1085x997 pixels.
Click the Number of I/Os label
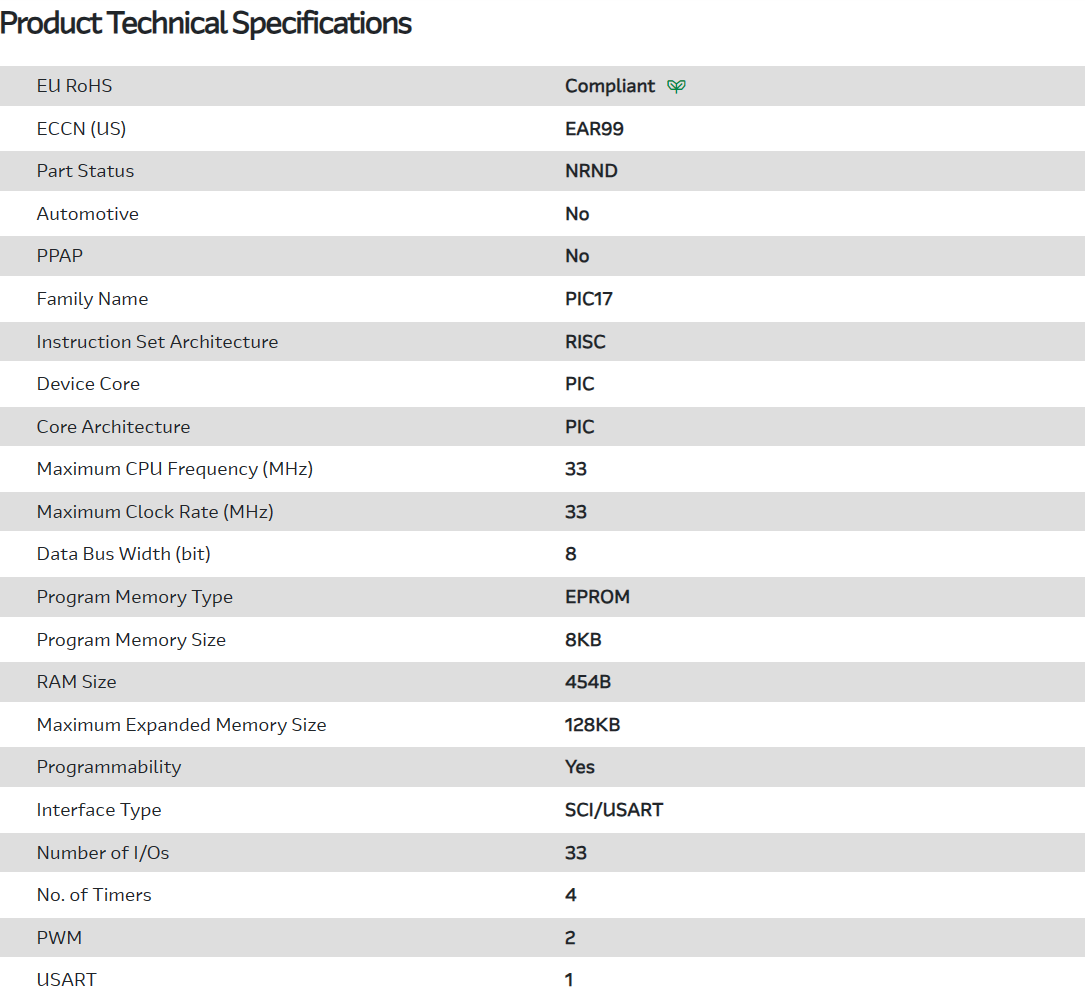(x=102, y=853)
